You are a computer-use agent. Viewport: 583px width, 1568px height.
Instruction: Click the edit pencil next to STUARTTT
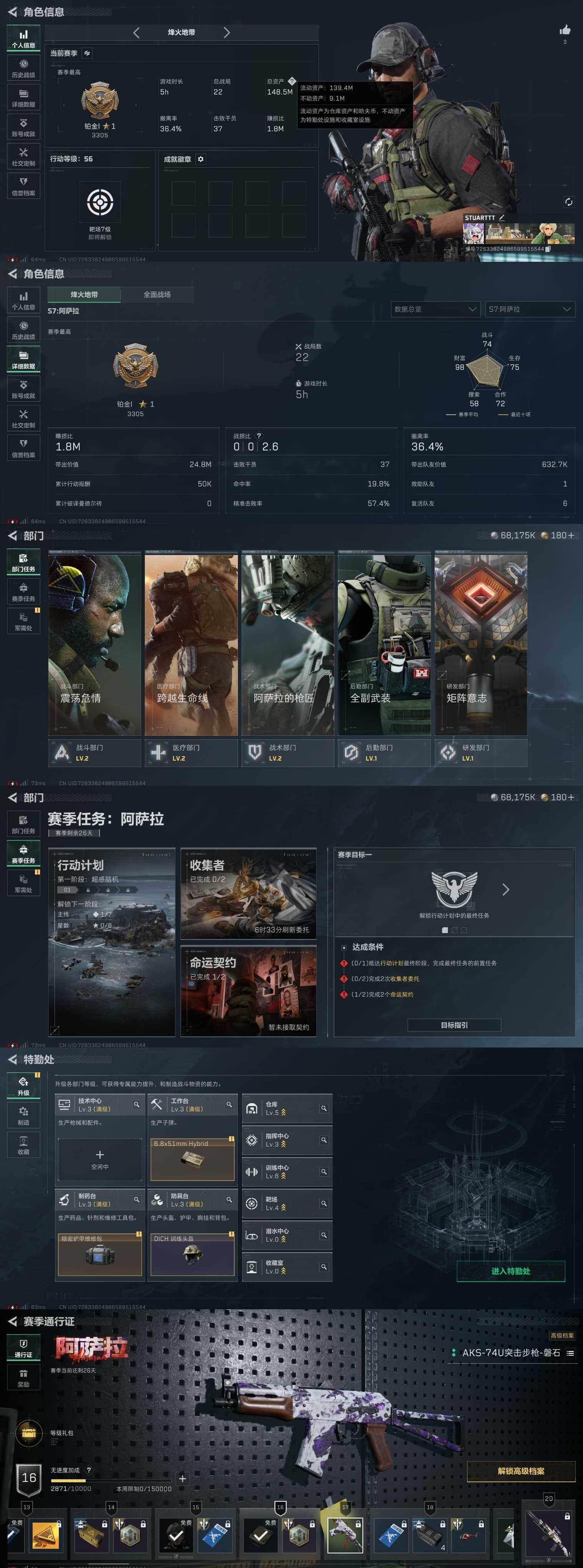[x=502, y=217]
